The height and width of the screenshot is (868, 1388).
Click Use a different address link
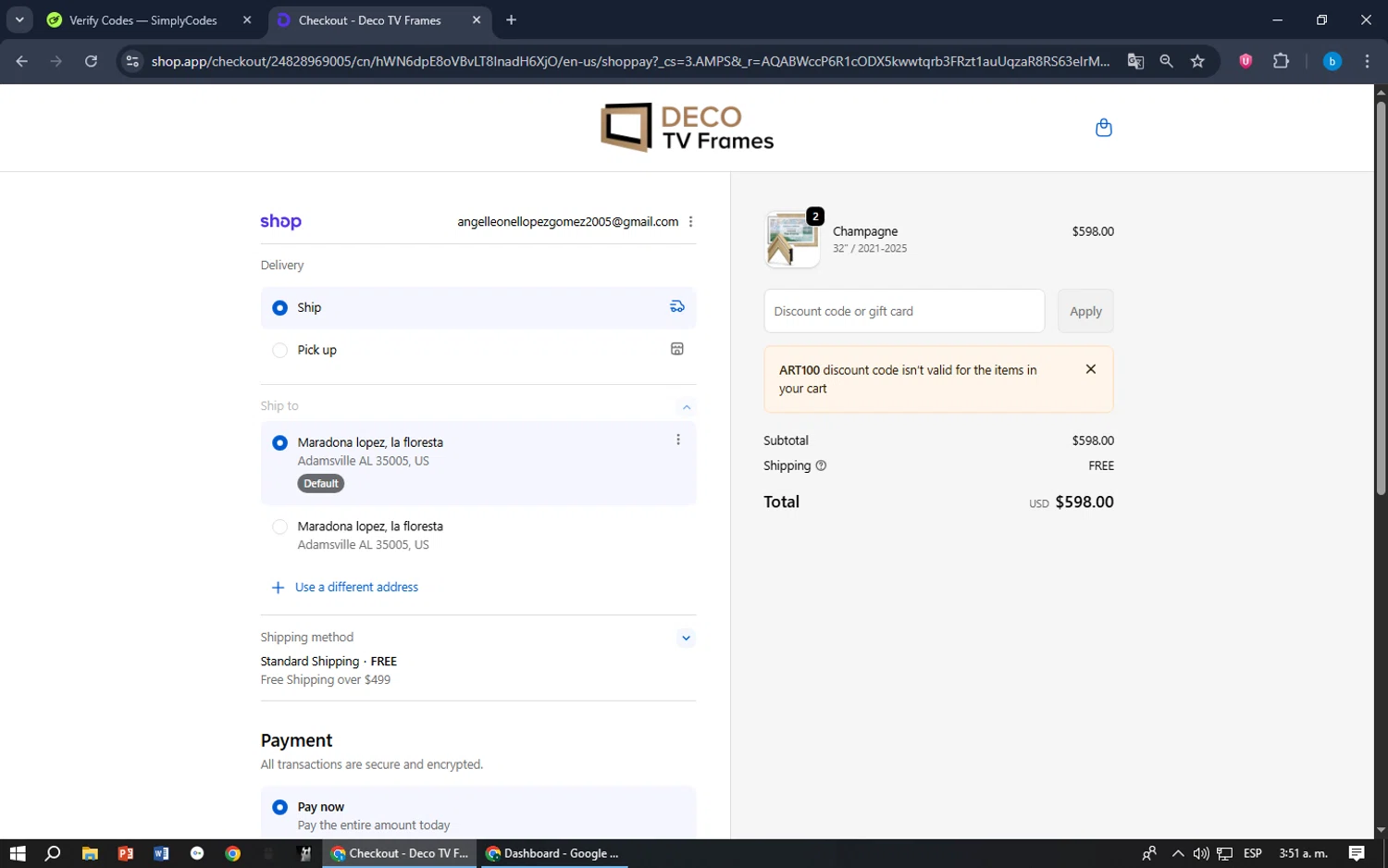(x=356, y=588)
